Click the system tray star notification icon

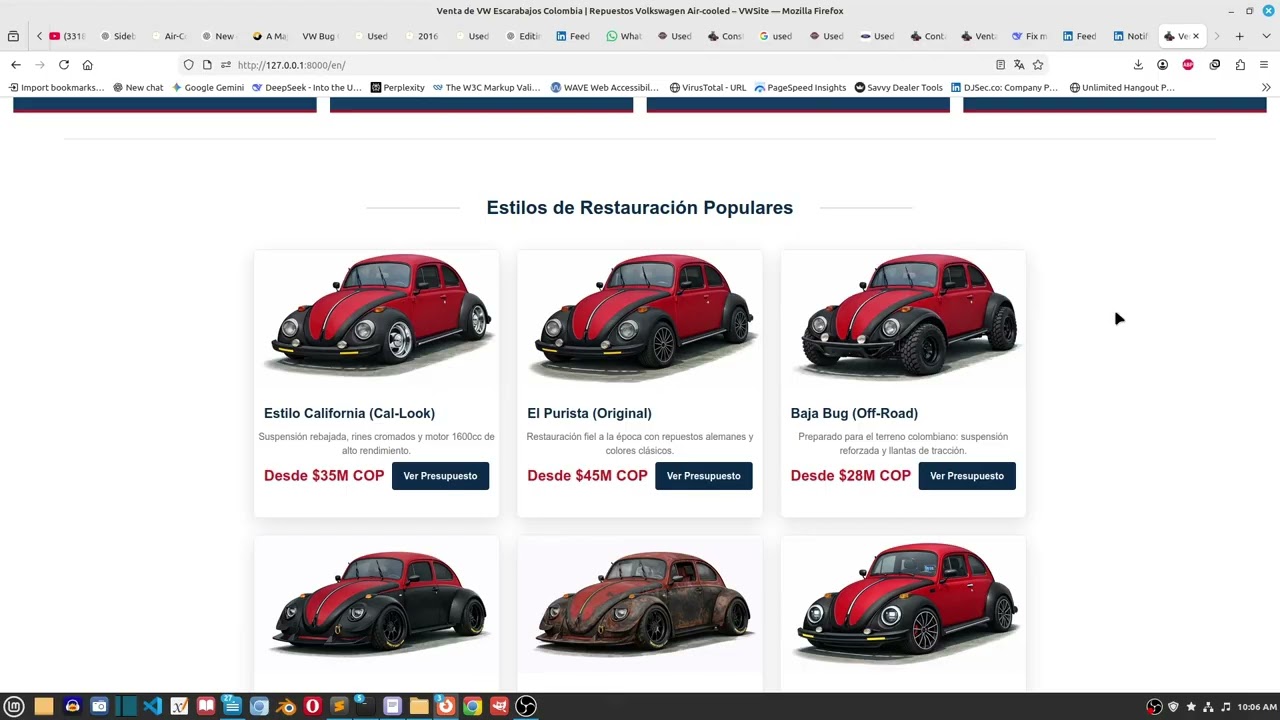point(1191,707)
